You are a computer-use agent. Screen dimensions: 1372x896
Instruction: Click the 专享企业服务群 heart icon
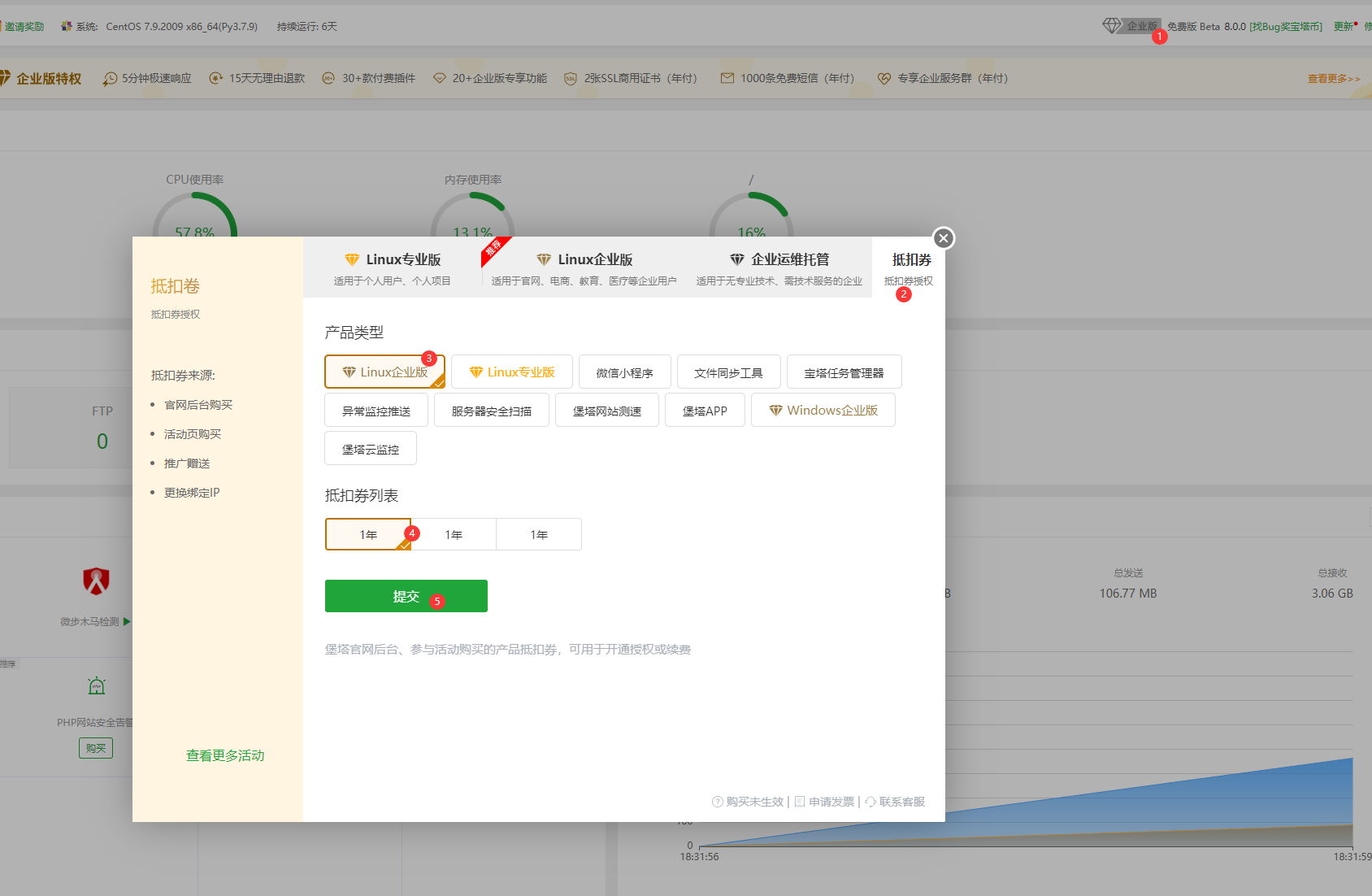(x=884, y=78)
